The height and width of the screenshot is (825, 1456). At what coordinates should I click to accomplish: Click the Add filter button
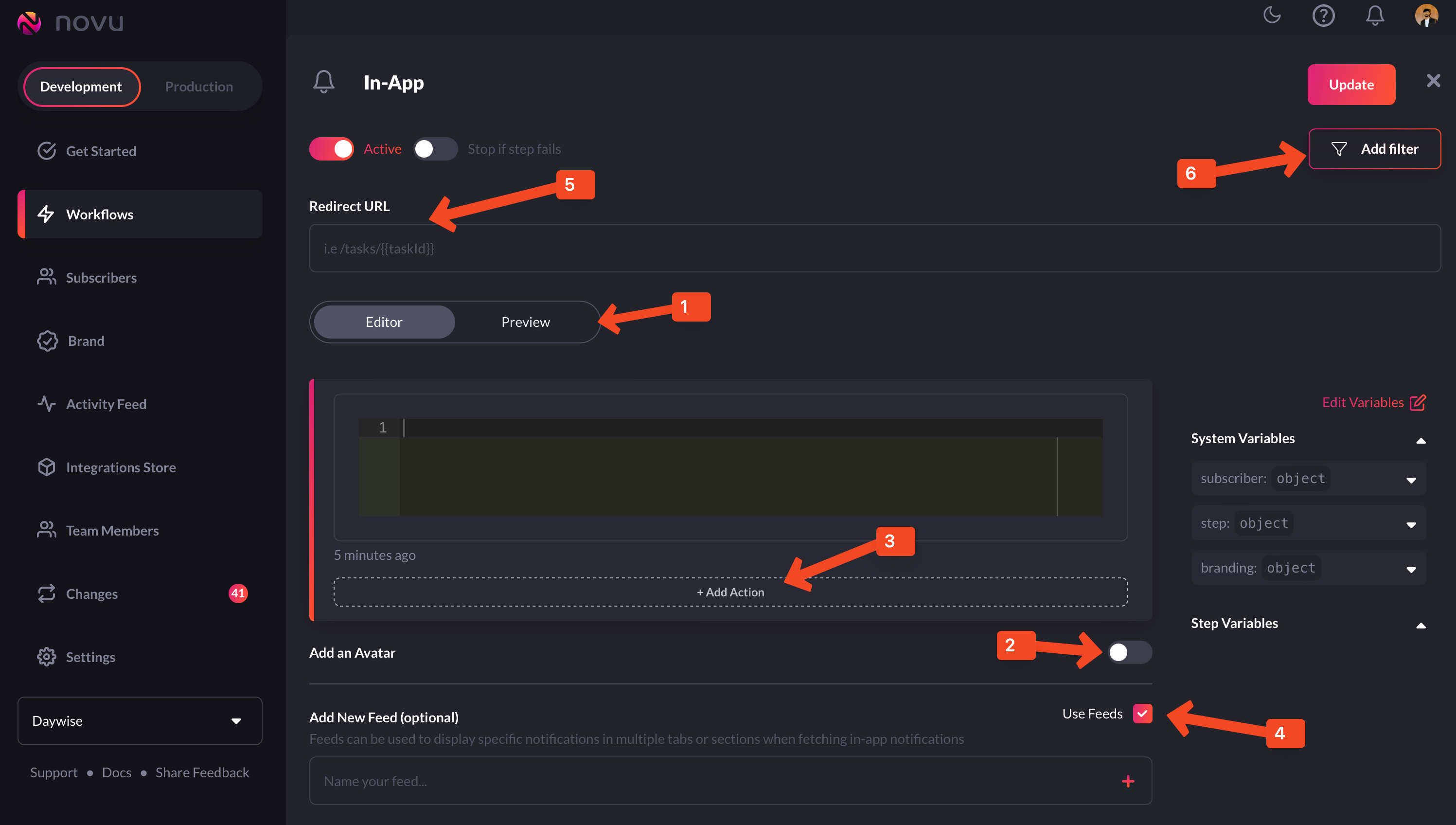[x=1374, y=149]
